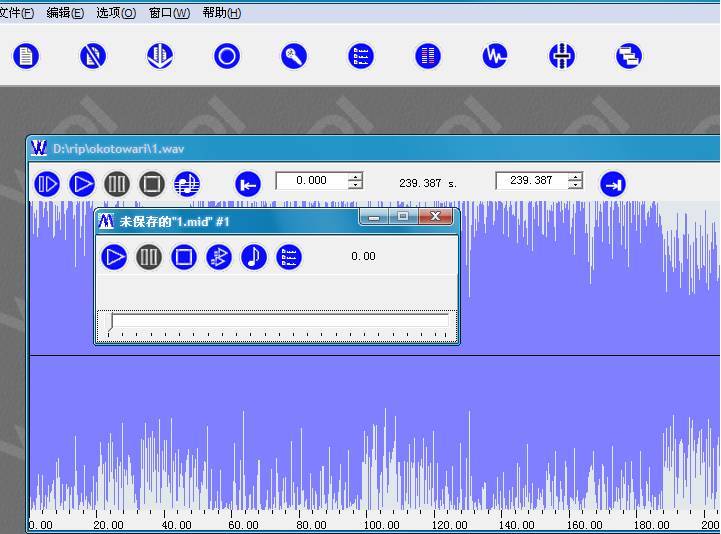This screenshot has width=721, height=534.
Task: Click the start time field showing 0.000
Action: [x=311, y=180]
